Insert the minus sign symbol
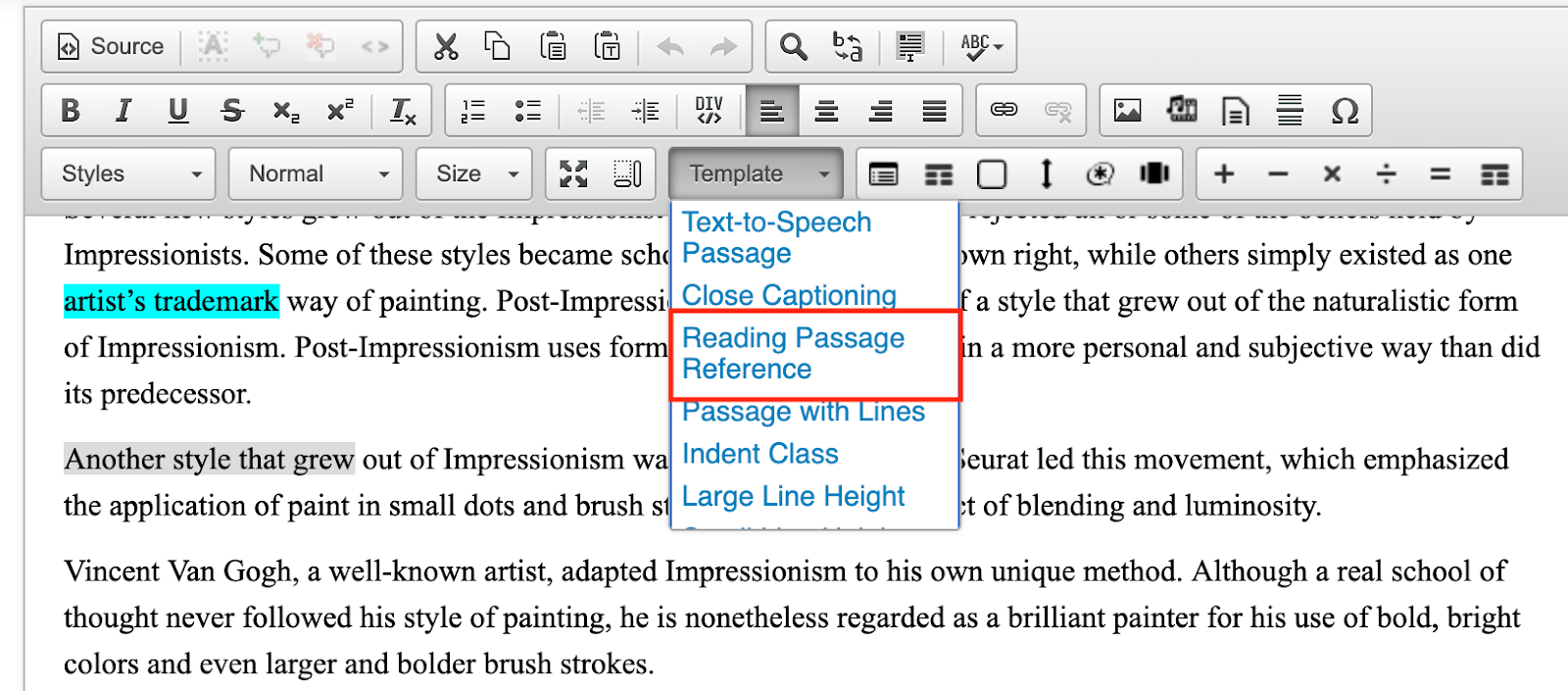Image resolution: width=1568 pixels, height=691 pixels. (1277, 173)
